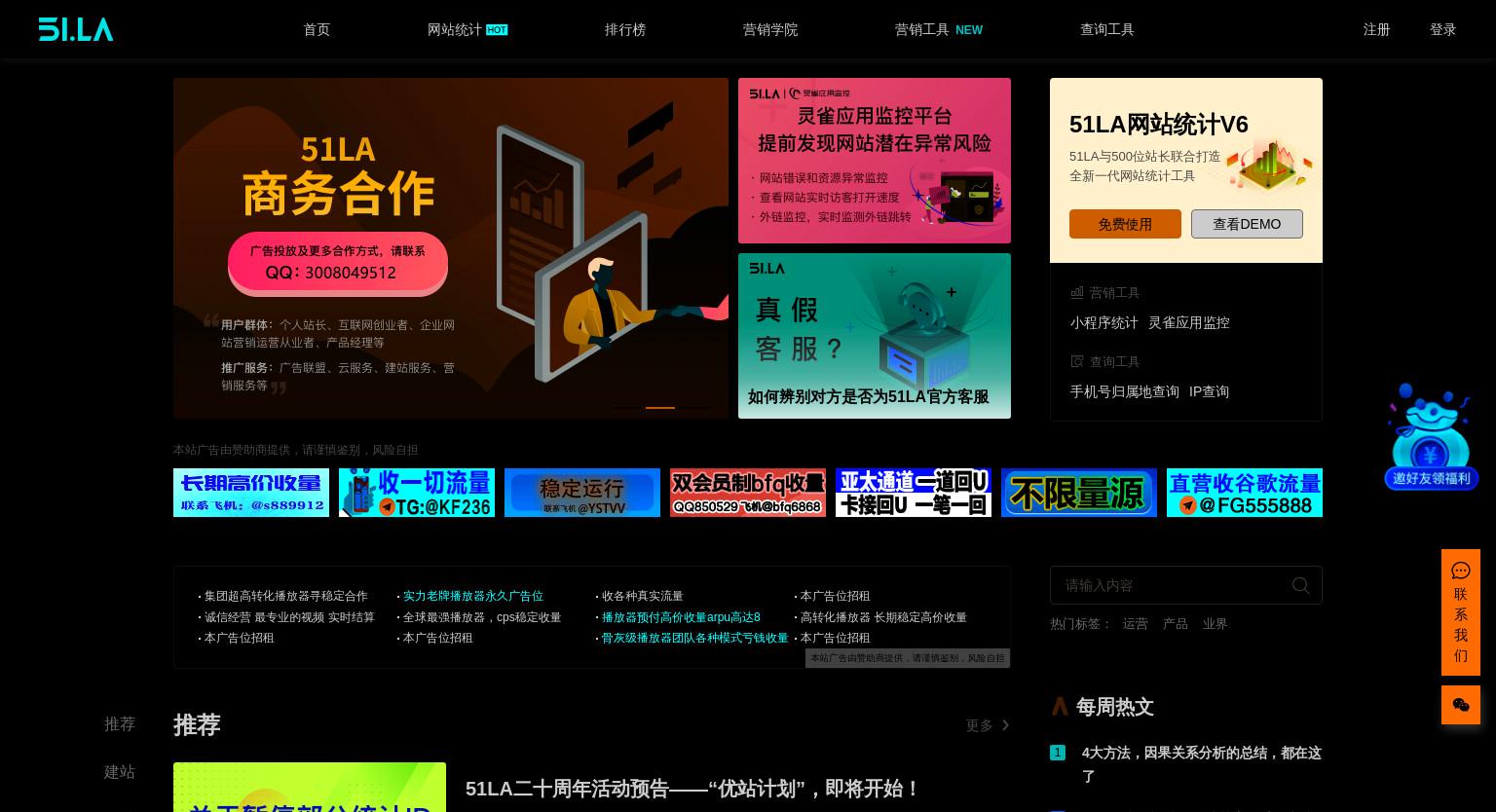
Task: Open 骨灰级播放器团队各种模式亏钱收量 ad
Action: 694,638
